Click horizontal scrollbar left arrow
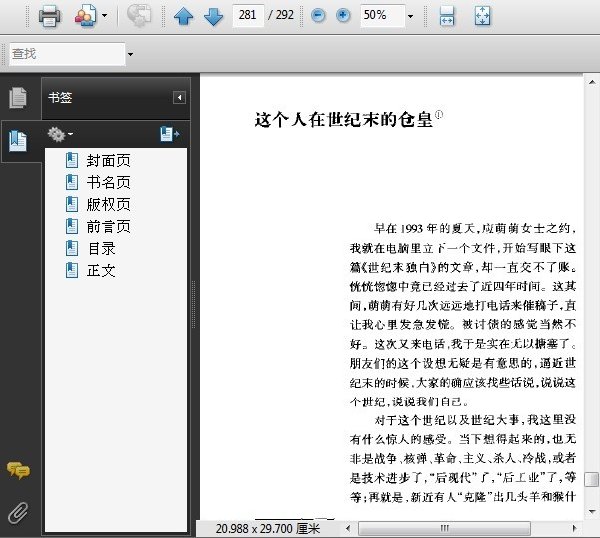The width and height of the screenshot is (600, 538). [348, 529]
